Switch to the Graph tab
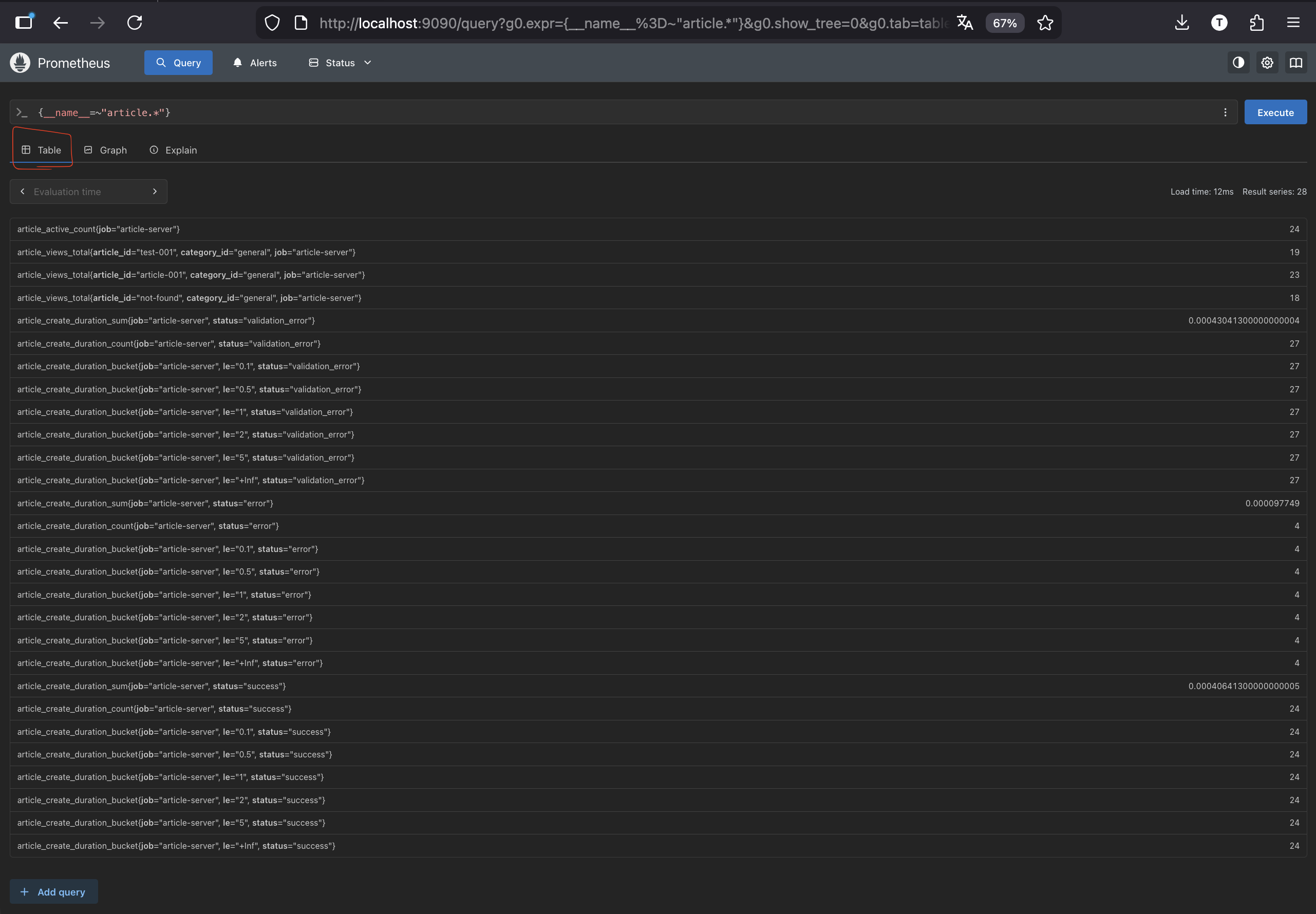1316x914 pixels. [105, 150]
